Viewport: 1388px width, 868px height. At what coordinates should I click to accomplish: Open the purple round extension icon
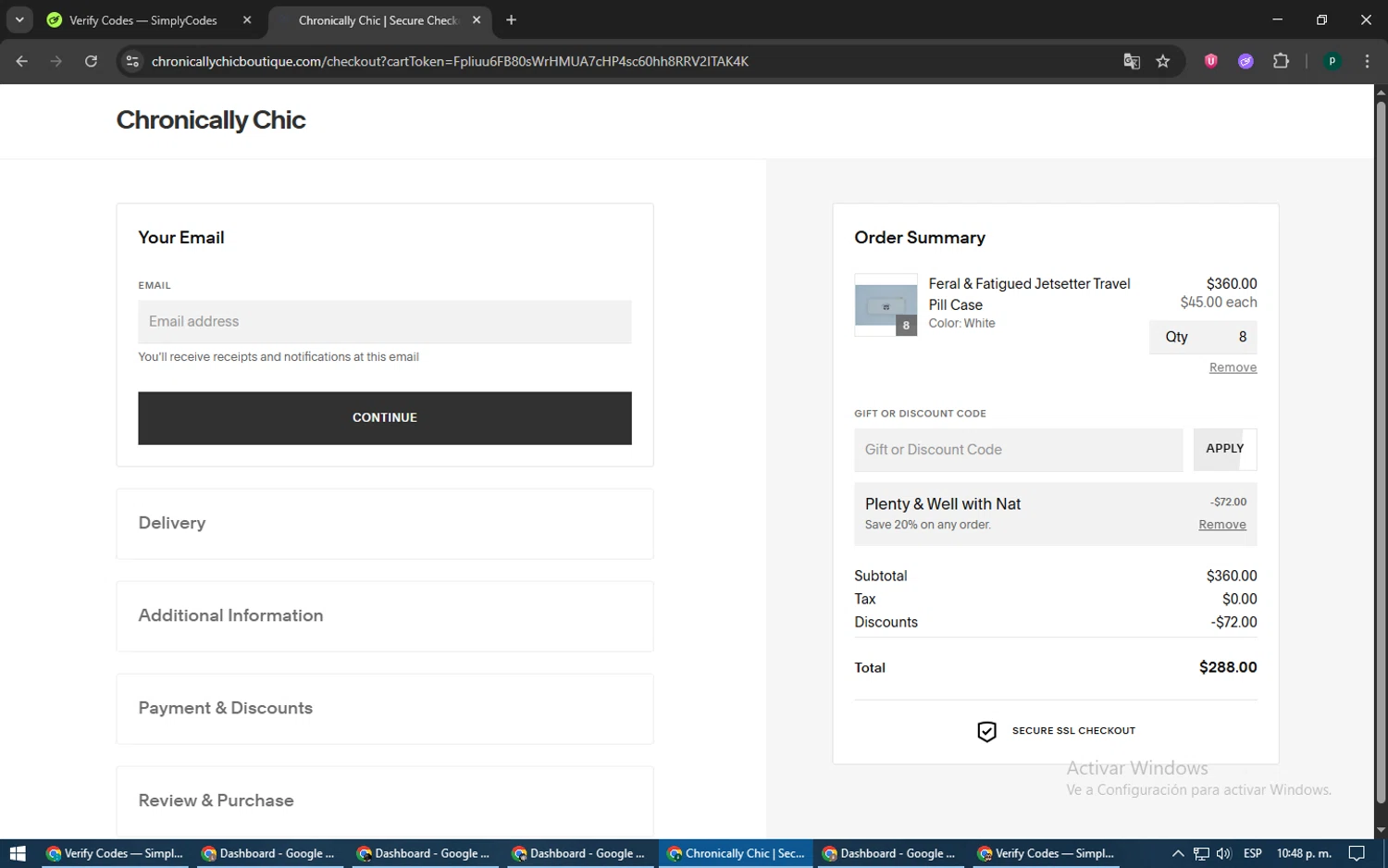tap(1245, 61)
